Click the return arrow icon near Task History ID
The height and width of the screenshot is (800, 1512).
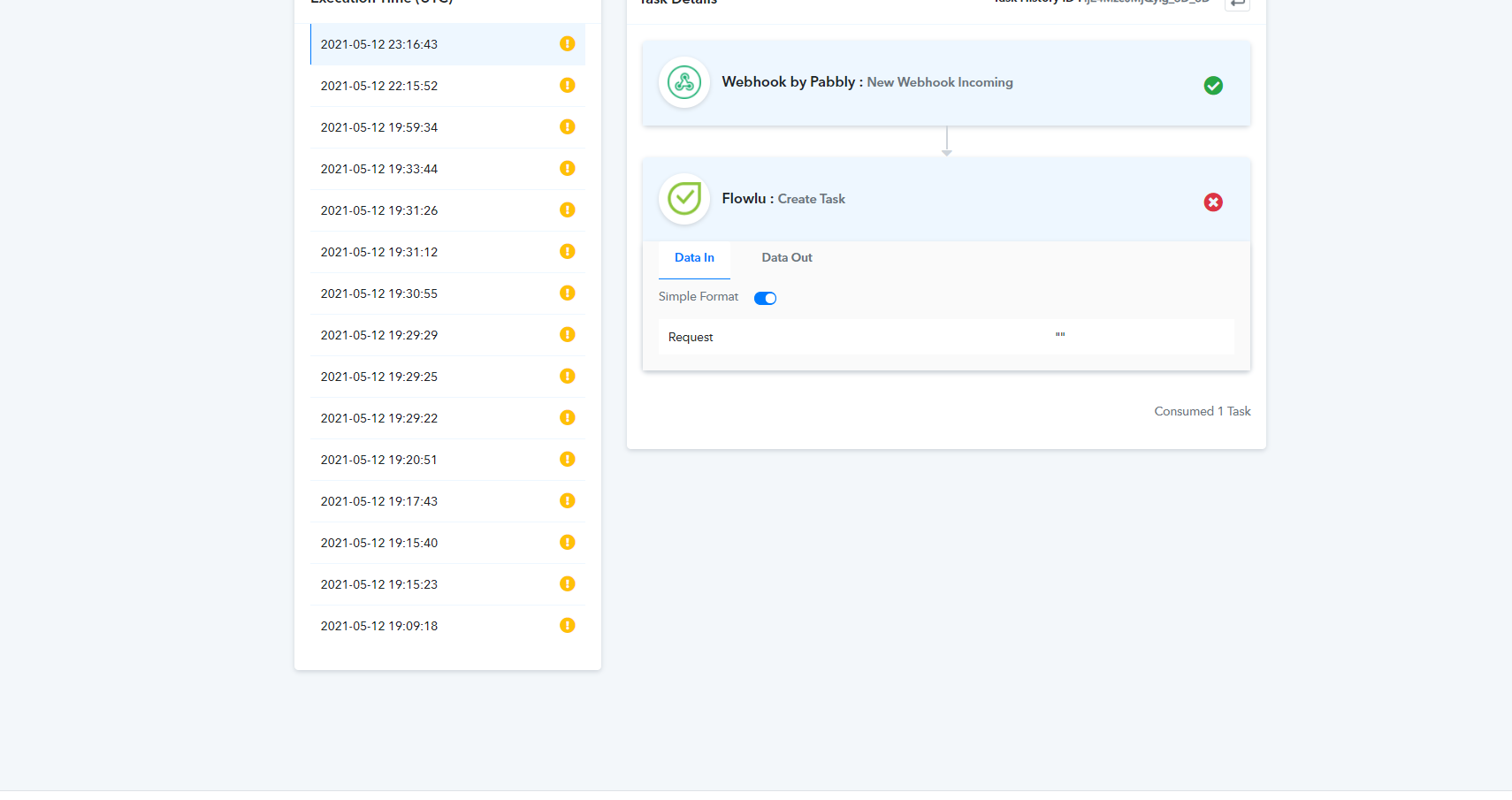[x=1237, y=4]
